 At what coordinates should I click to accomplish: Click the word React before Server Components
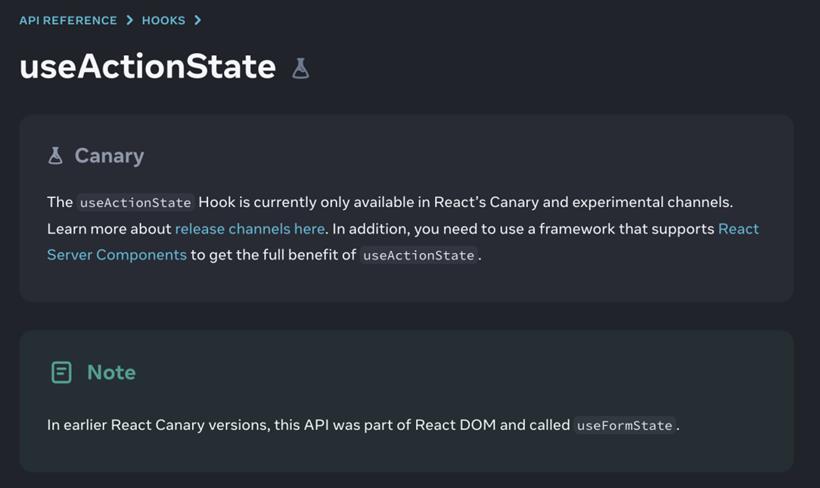point(738,229)
